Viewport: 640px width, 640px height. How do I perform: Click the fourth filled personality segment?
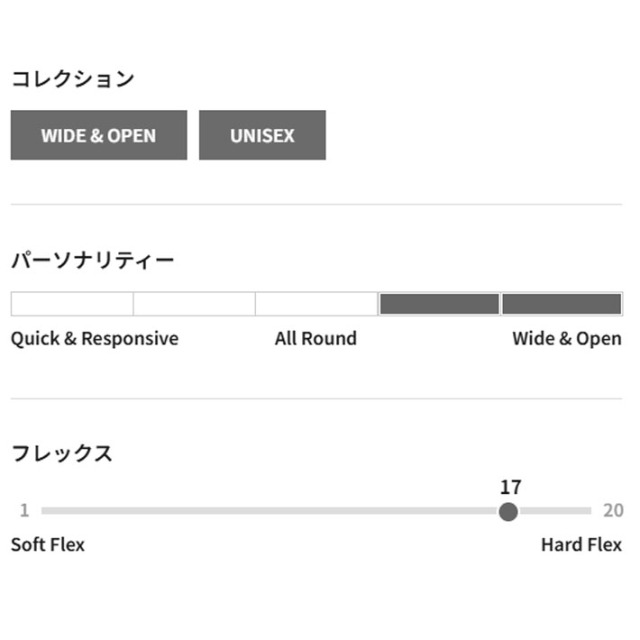439,304
